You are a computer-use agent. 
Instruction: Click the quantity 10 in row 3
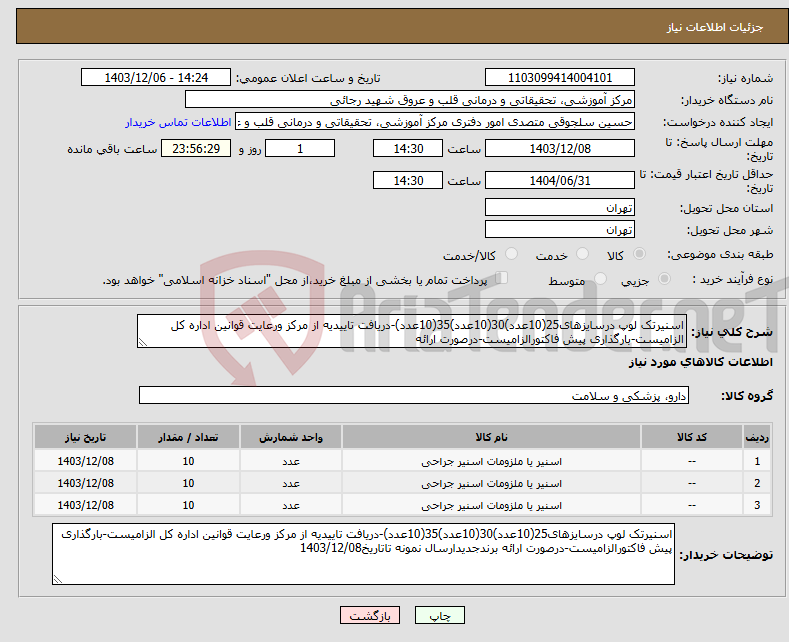tap(188, 505)
